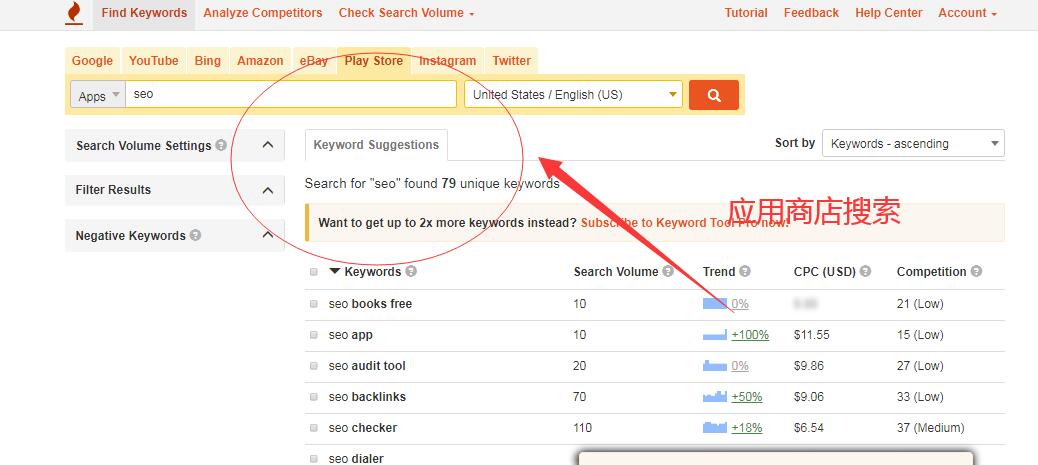Screen dimensions: 1038x465
Task: Click help icon beside Competition header
Action: (976, 272)
